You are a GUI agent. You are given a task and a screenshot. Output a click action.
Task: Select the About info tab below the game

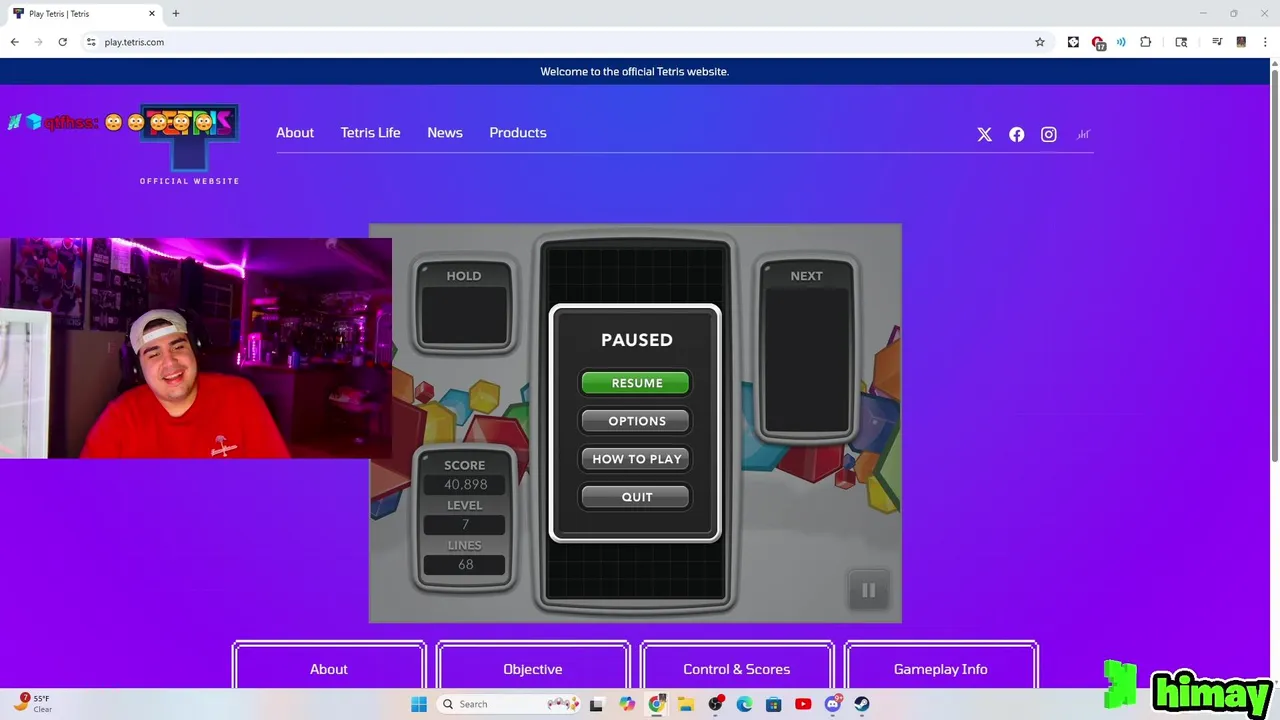pyautogui.click(x=329, y=668)
